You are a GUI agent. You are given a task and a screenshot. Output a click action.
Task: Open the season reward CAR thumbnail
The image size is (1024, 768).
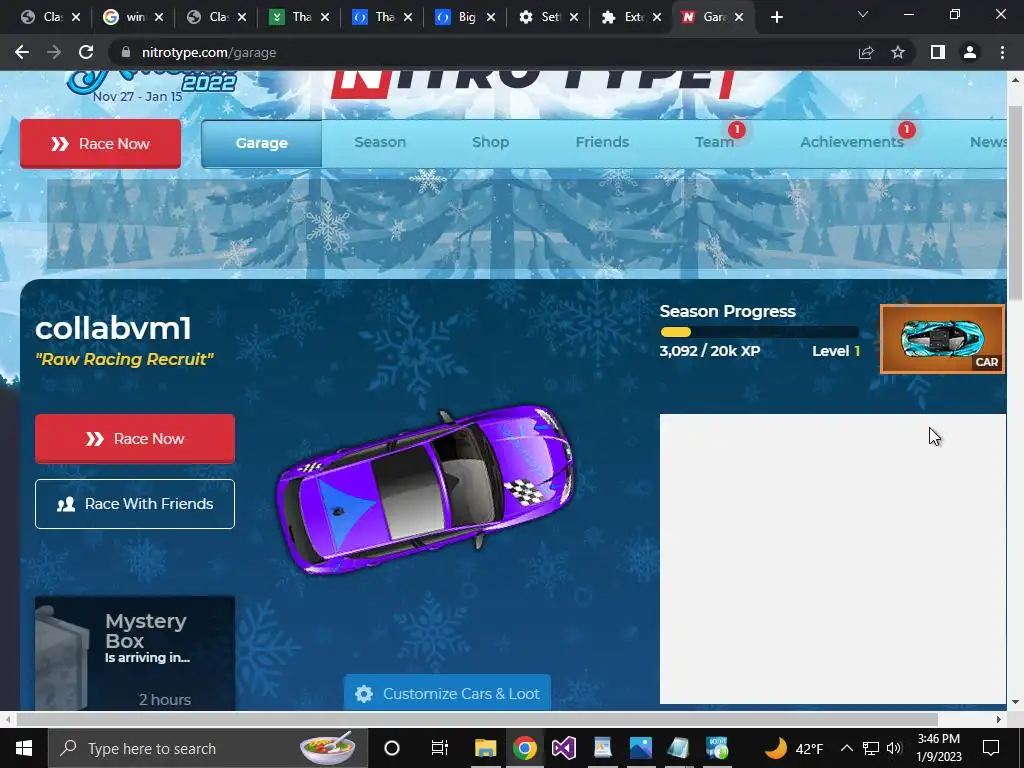click(942, 339)
